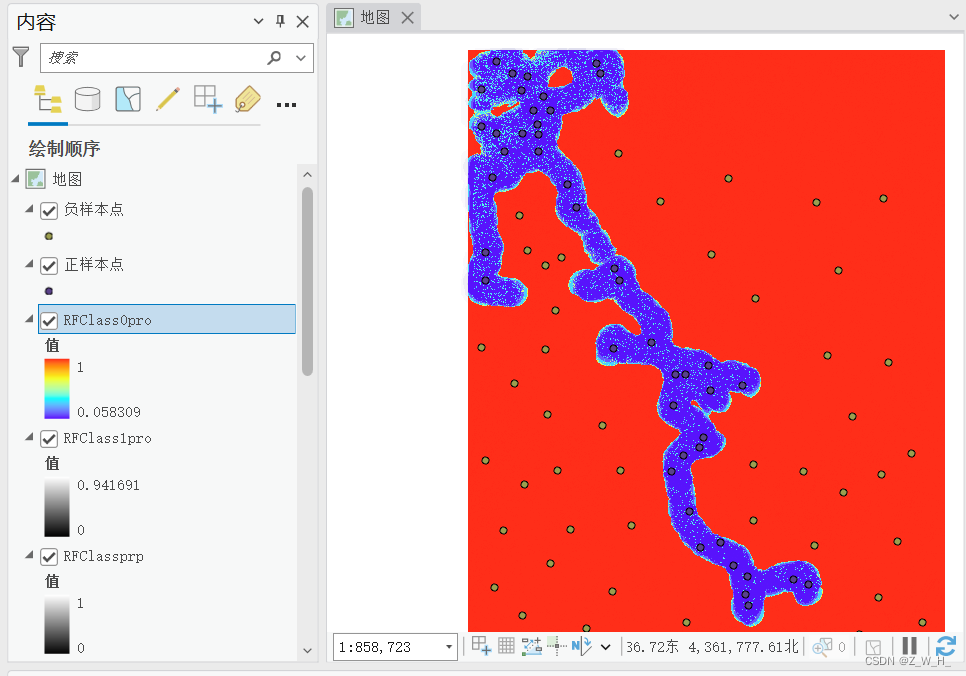966x676 pixels.
Task: Switch to the 地图 map view tab
Action: [375, 17]
